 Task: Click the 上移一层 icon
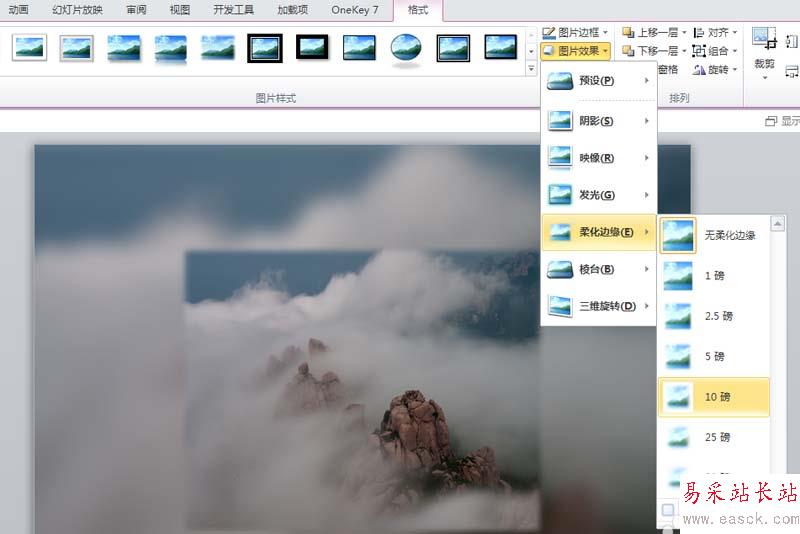[628, 33]
